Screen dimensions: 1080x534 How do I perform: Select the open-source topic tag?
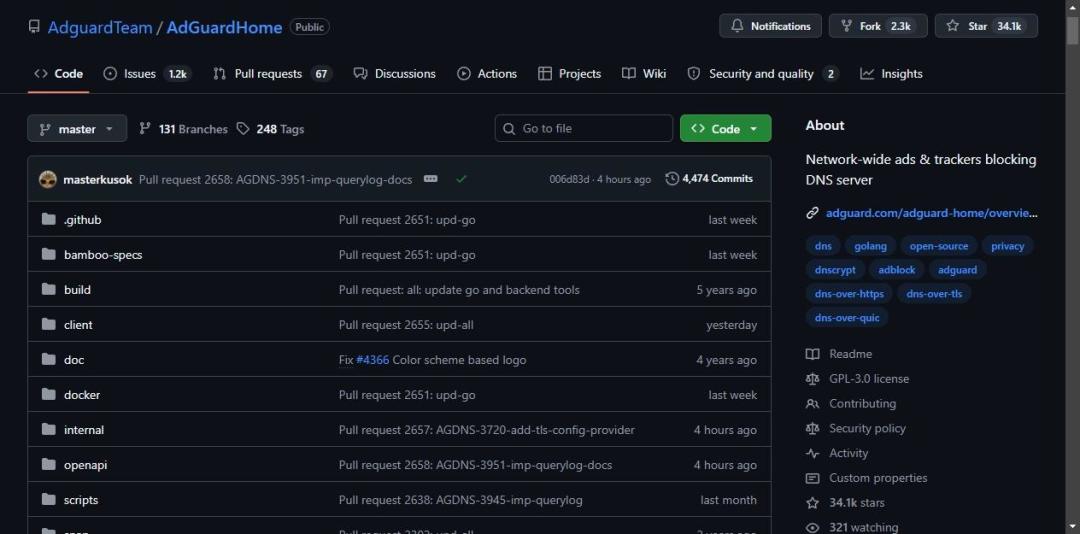coord(939,246)
